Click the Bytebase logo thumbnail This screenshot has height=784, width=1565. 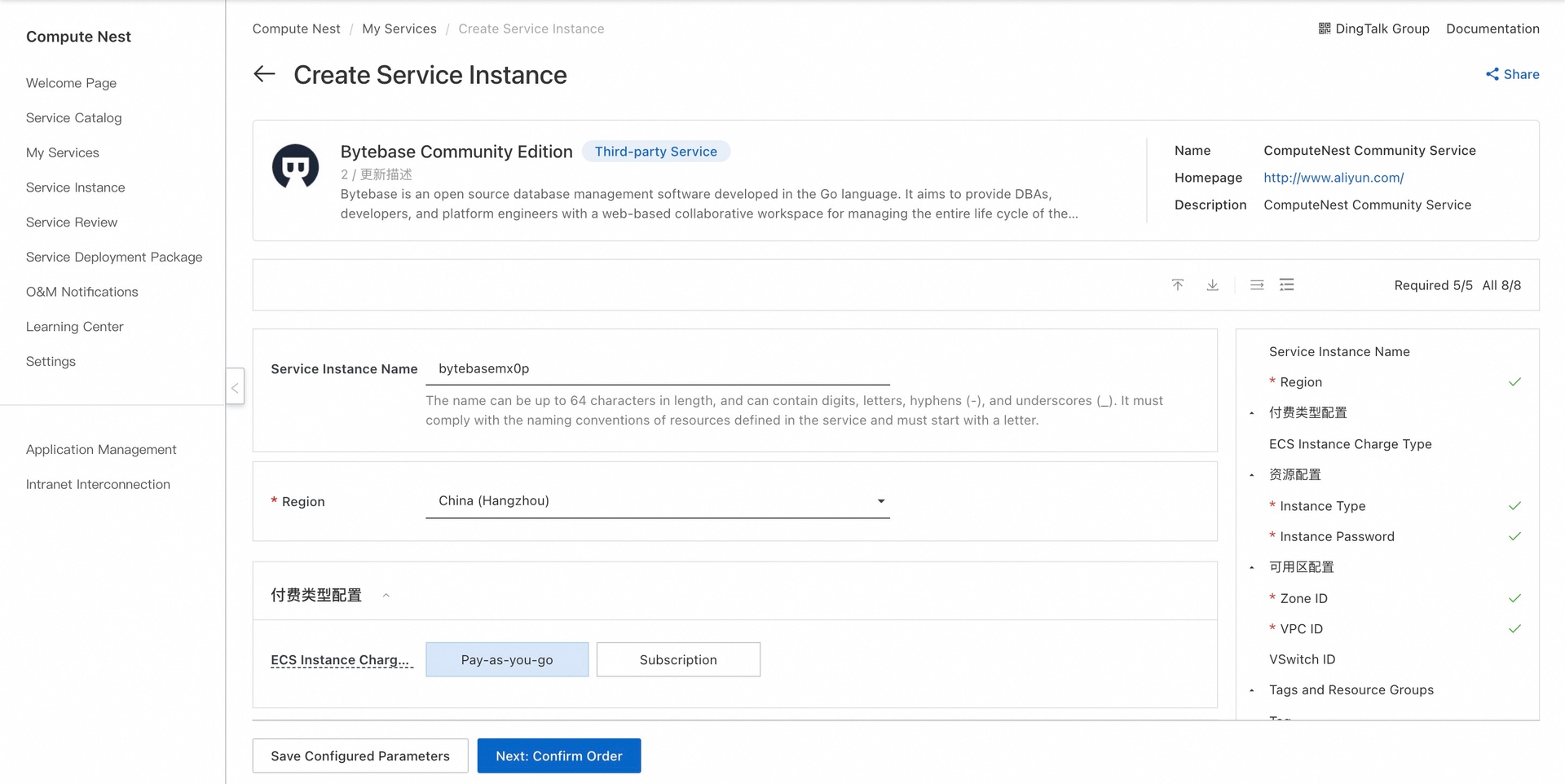click(x=295, y=166)
